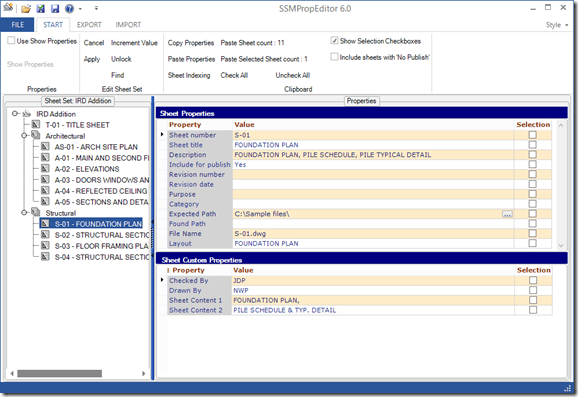Click the sheet icon beside A-05 SECTIONS
The image size is (578, 397).
coord(45,202)
